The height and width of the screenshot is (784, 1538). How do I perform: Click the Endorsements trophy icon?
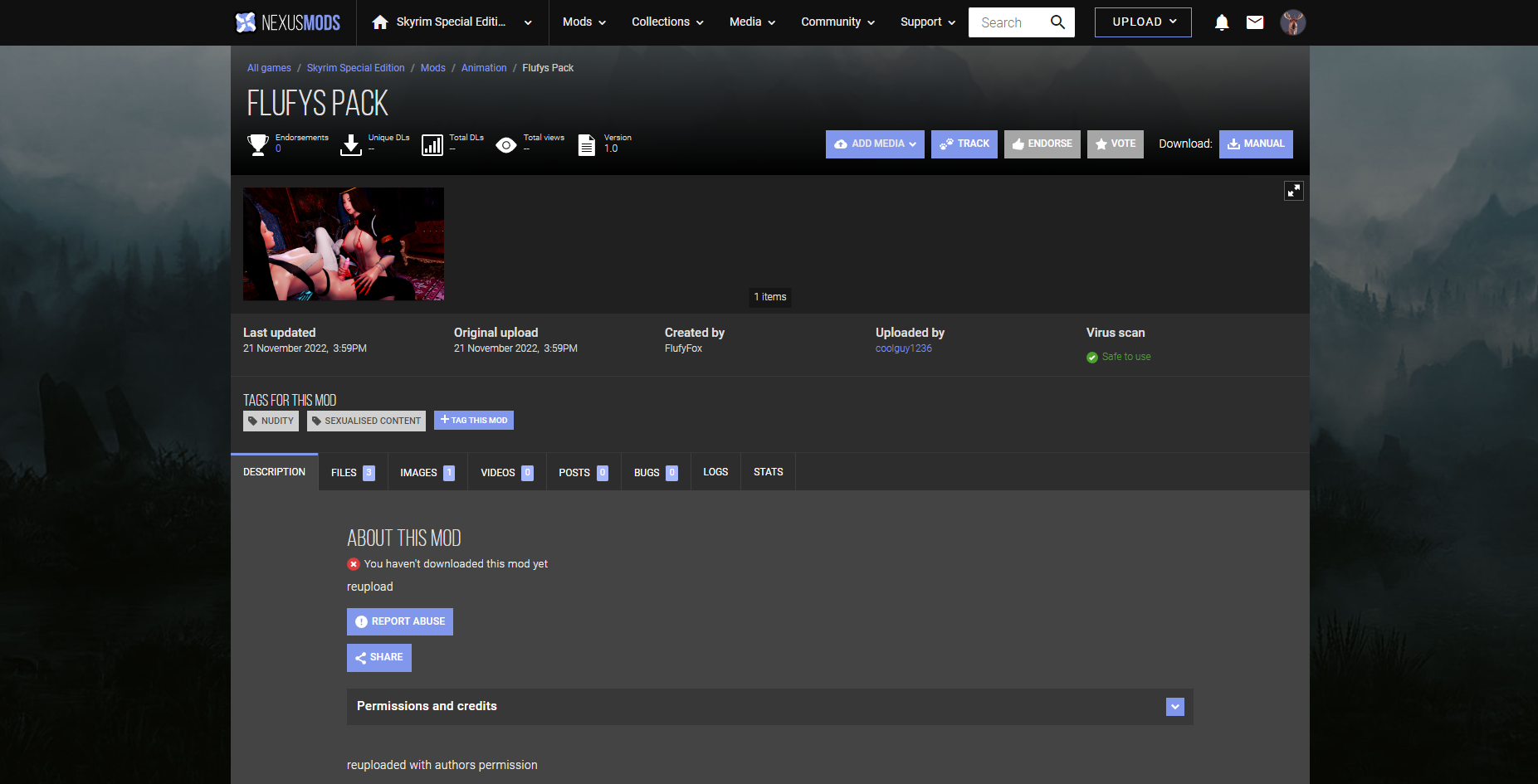(258, 145)
